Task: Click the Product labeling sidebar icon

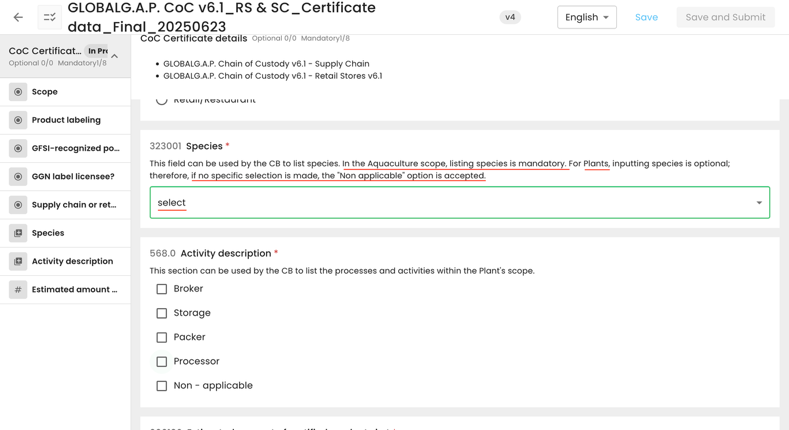Action: [18, 120]
